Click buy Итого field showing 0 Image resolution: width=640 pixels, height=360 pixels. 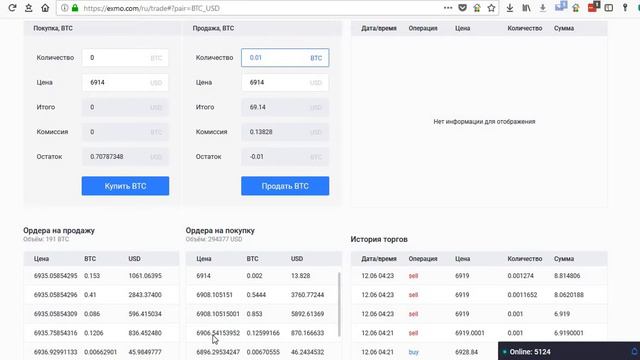click(125, 107)
